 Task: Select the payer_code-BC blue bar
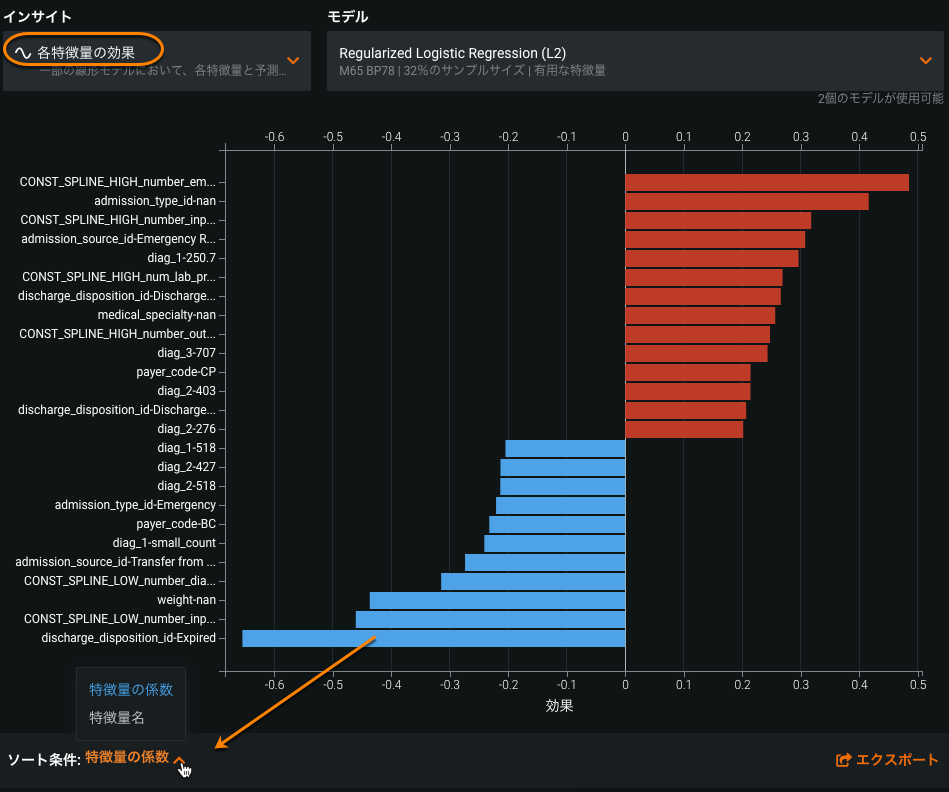point(557,524)
